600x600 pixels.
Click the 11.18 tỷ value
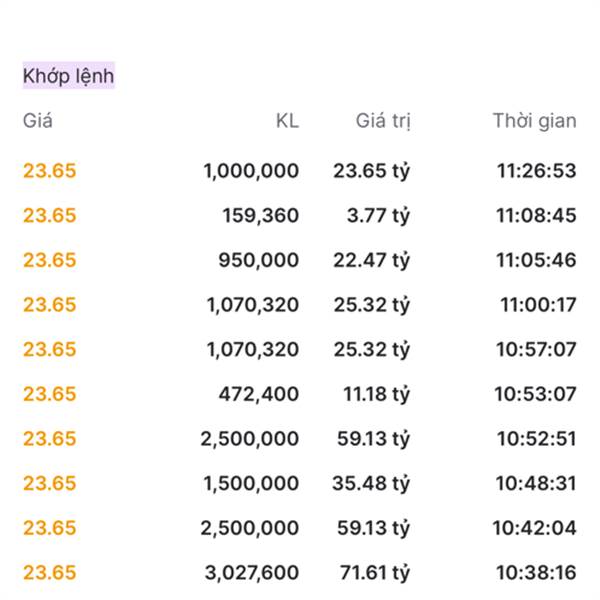pos(376,394)
